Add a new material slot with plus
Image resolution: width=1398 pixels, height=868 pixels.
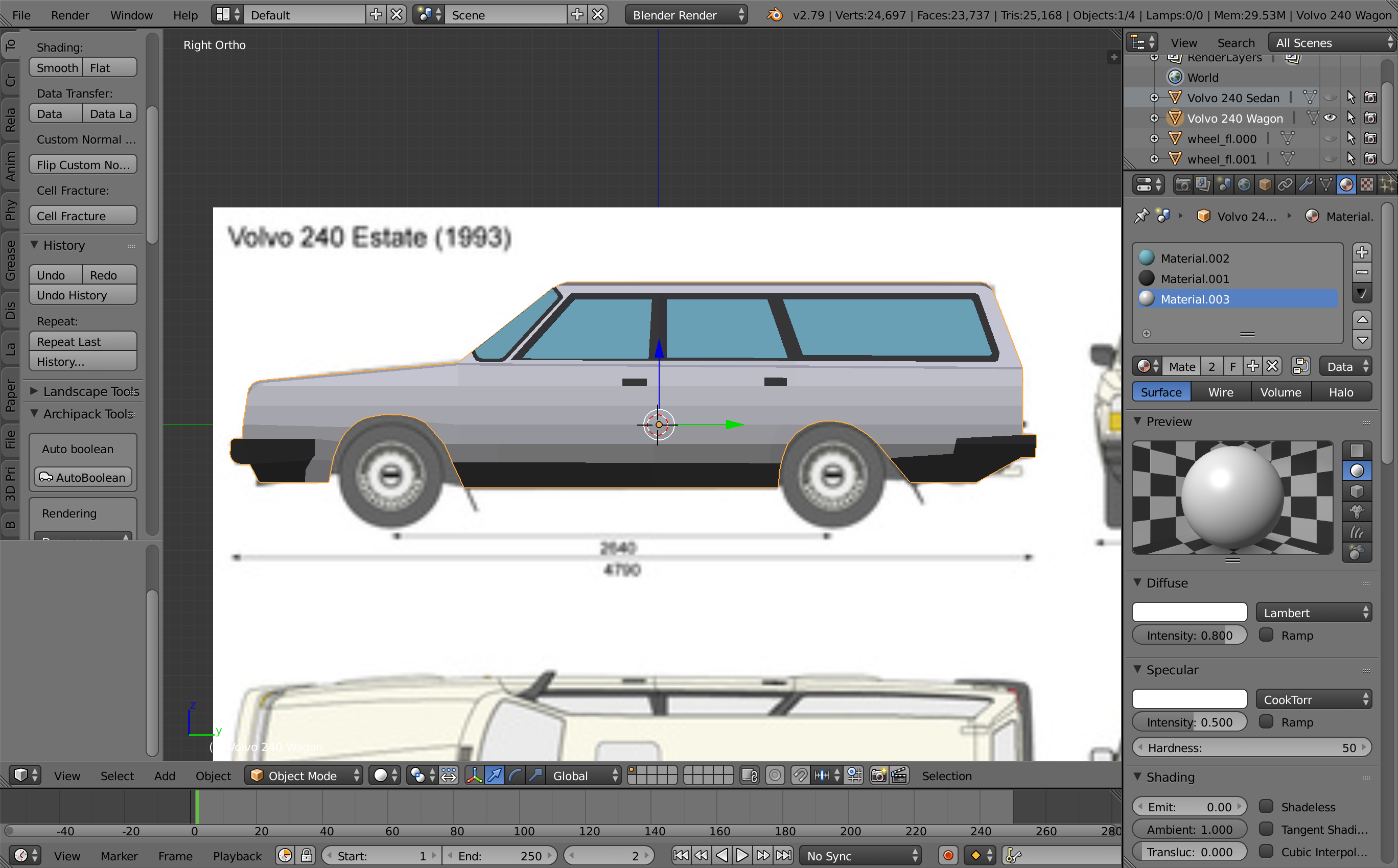[1362, 252]
